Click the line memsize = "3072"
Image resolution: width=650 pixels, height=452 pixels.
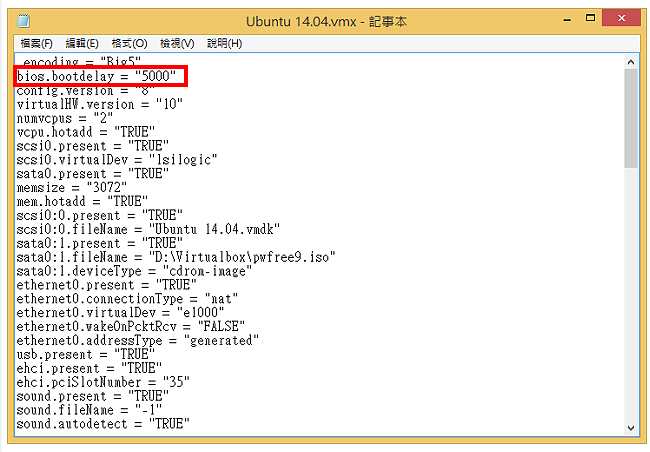72,187
